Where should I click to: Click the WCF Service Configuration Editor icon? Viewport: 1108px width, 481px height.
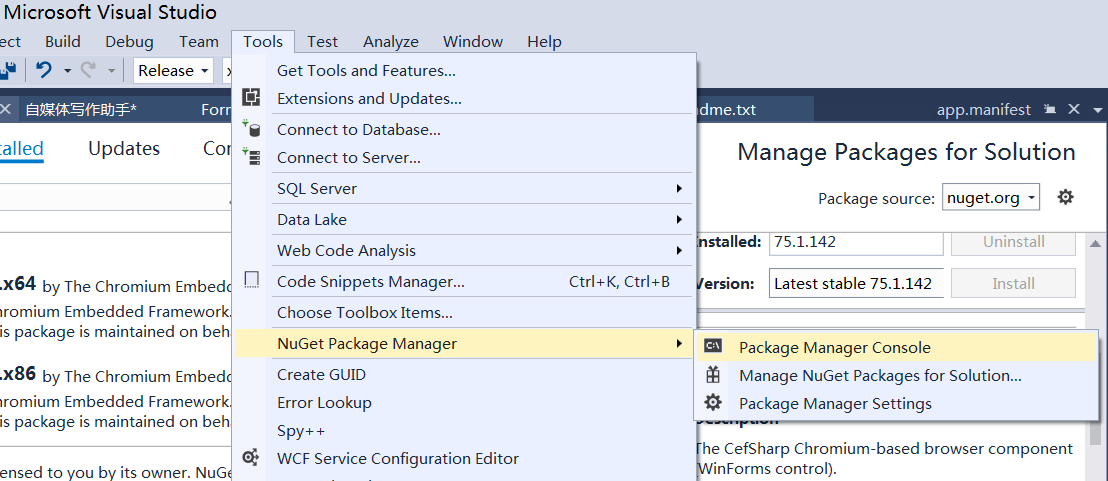[x=252, y=458]
